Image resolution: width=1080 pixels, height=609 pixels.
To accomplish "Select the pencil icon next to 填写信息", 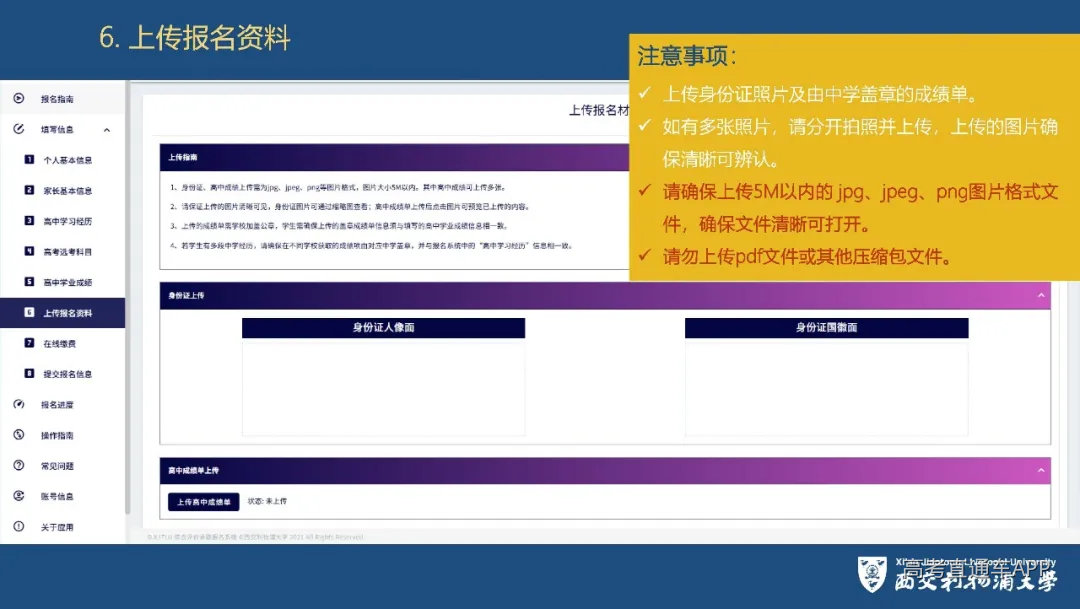I will [x=19, y=130].
